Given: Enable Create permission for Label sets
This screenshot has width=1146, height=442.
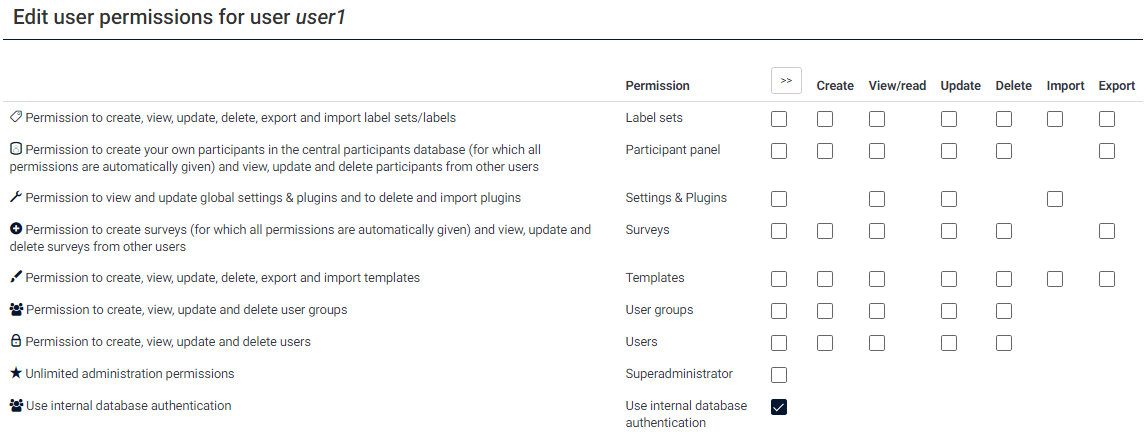Looking at the screenshot, I should coord(825,119).
